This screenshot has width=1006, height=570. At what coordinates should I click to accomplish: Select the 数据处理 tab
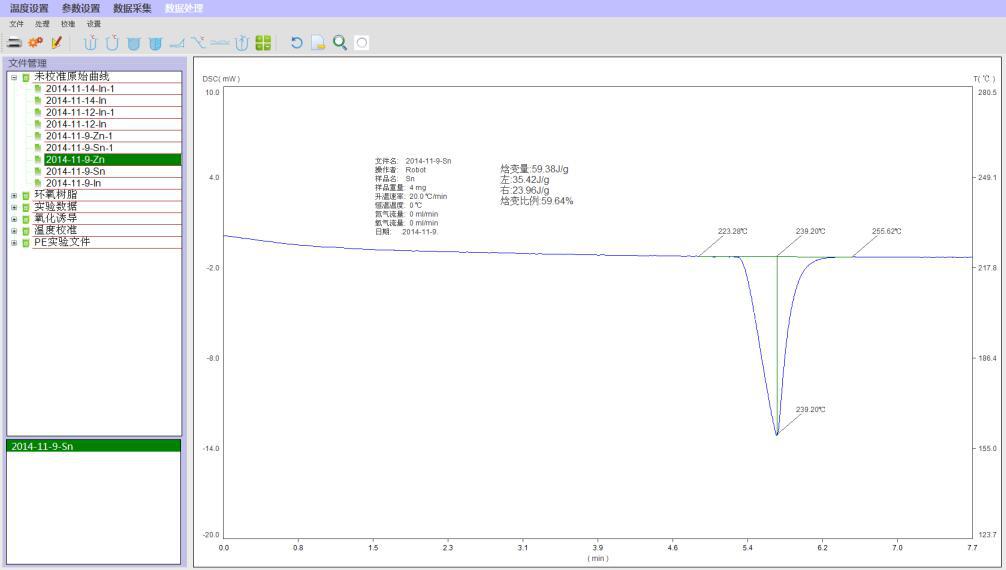click(x=183, y=8)
